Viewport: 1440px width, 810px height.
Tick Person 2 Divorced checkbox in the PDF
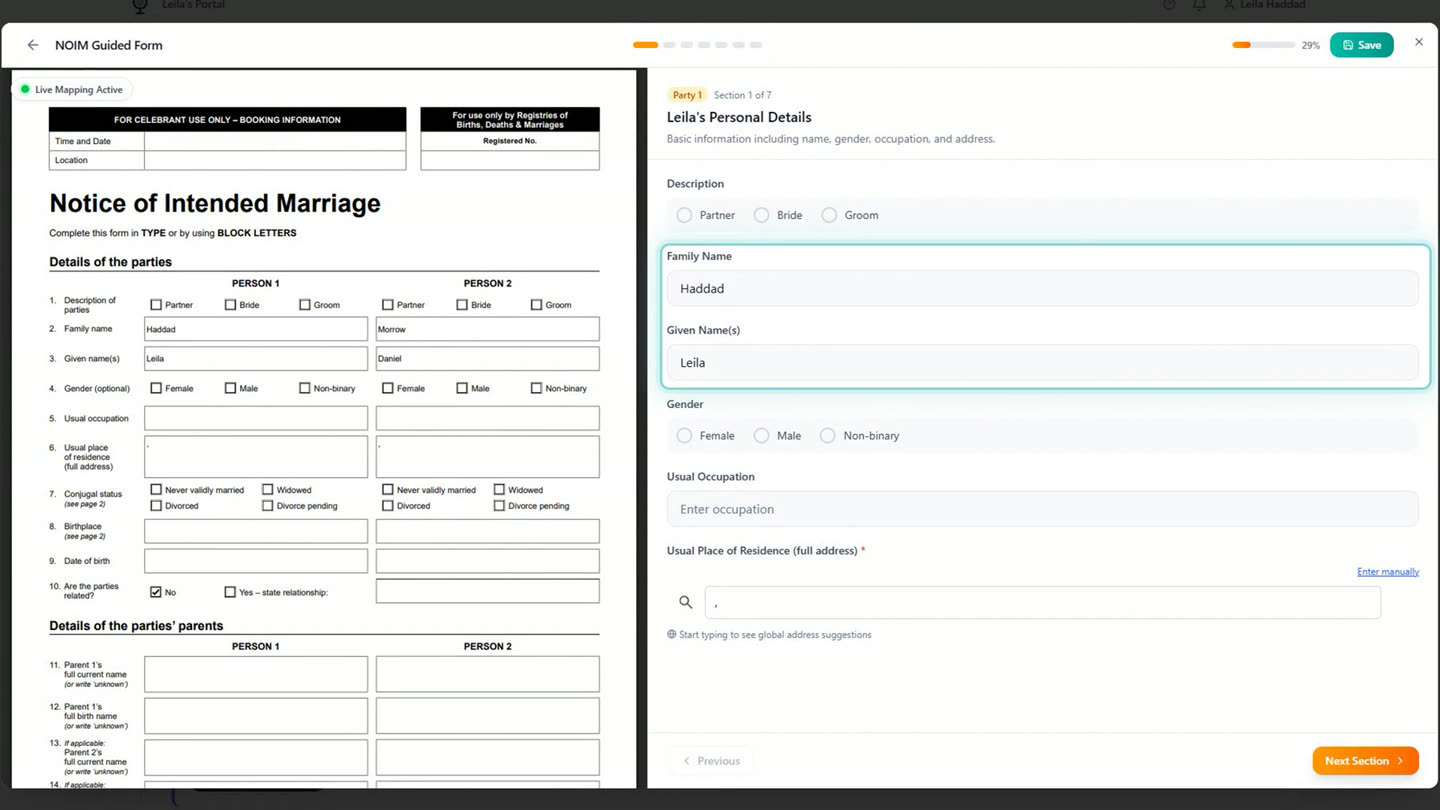click(387, 506)
